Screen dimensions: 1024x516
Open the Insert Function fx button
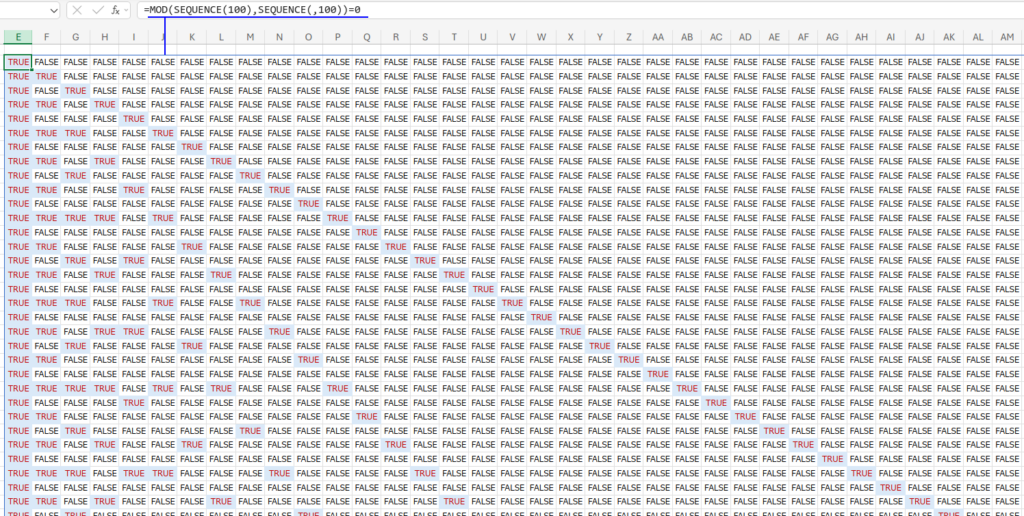pyautogui.click(x=115, y=10)
